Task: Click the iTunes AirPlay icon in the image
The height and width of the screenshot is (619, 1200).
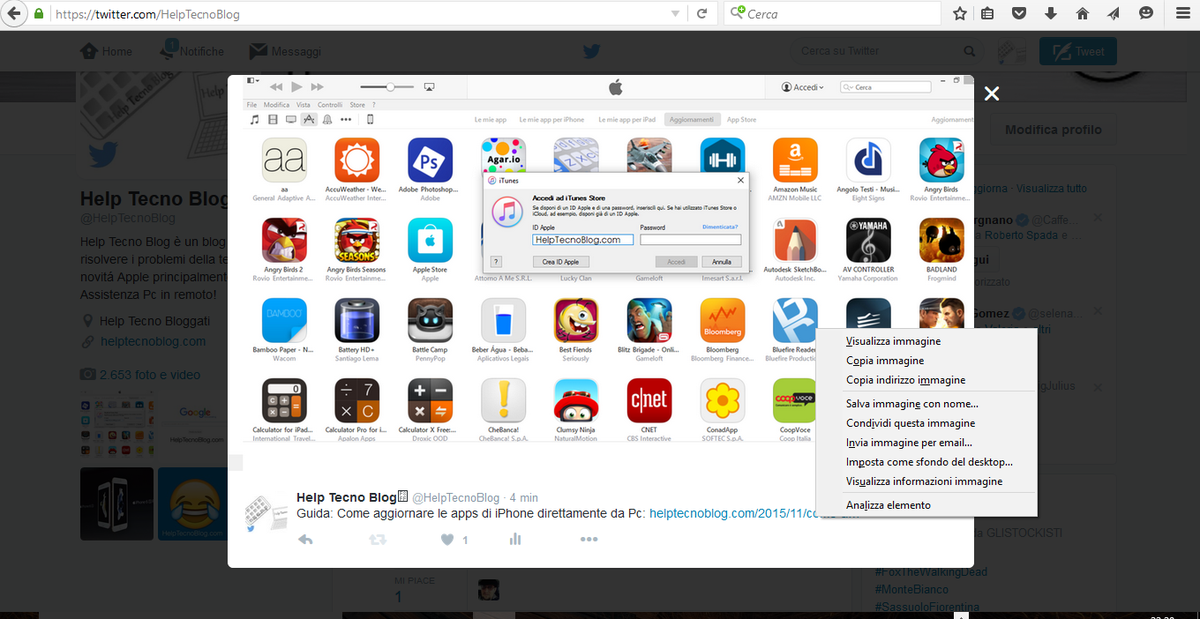Action: click(428, 87)
